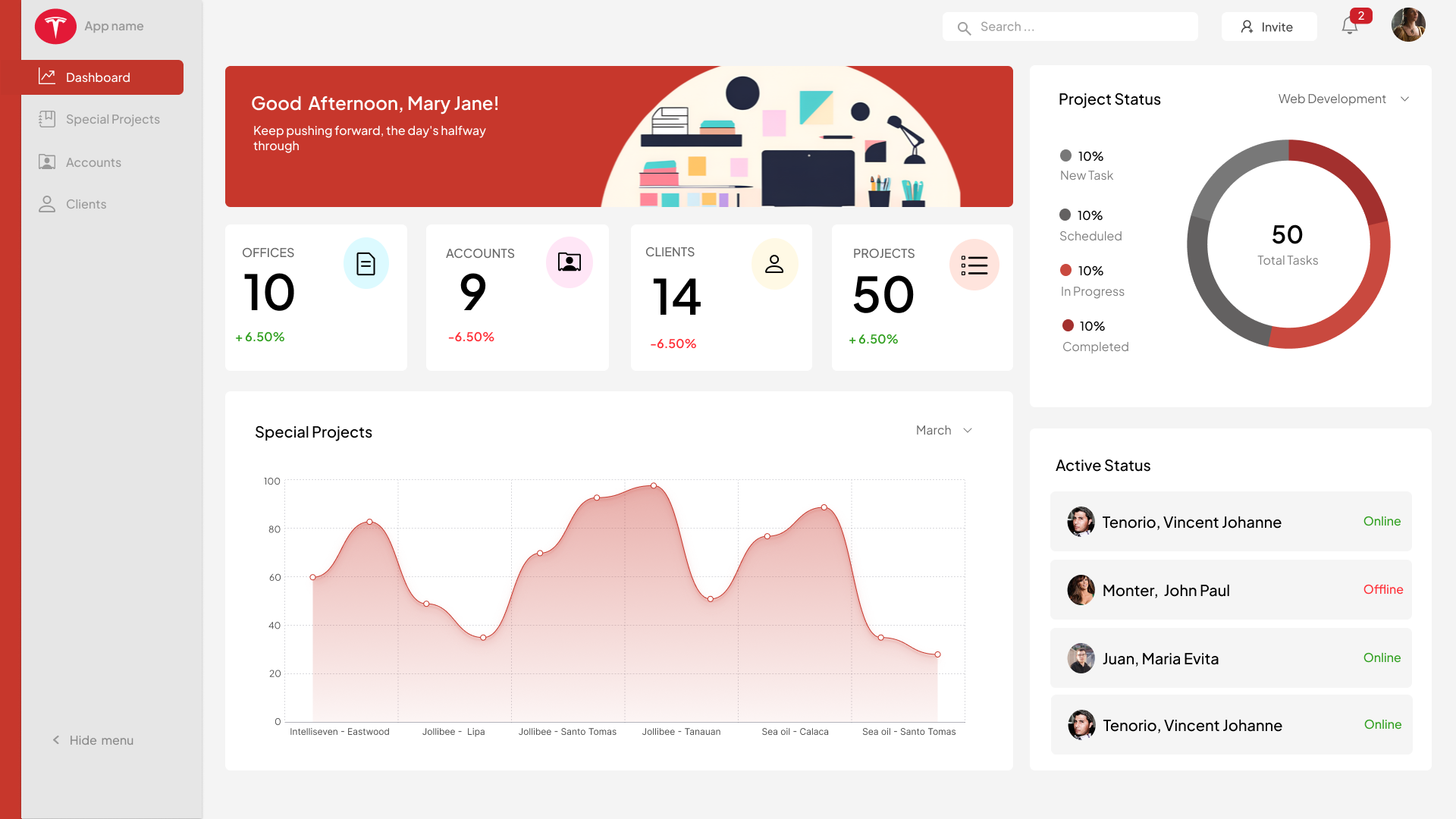Select Monter, John Paul in Active Status
The image size is (1456, 819).
[x=1230, y=590]
